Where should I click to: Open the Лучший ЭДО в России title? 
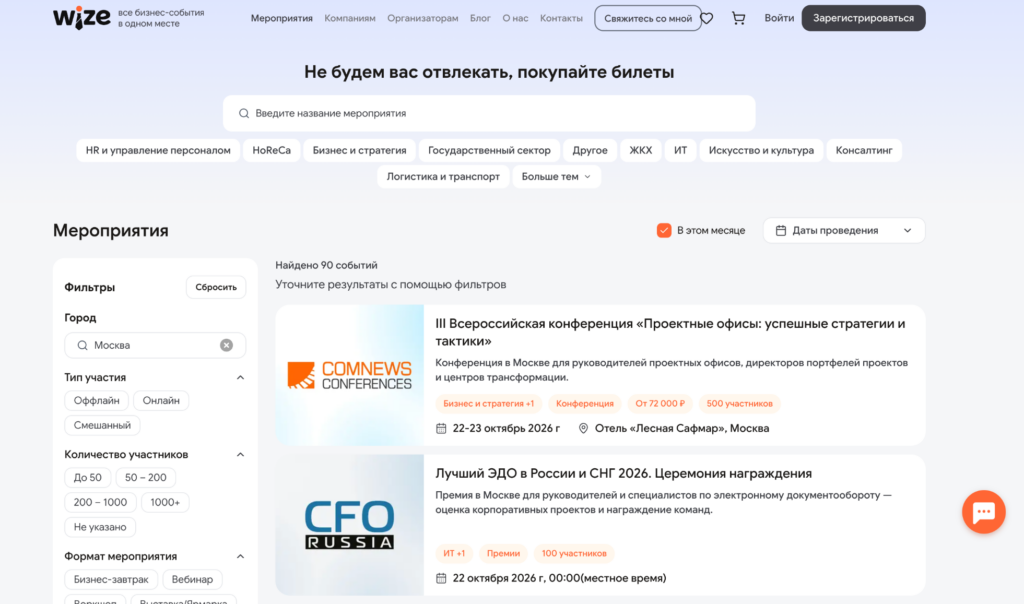[624, 473]
